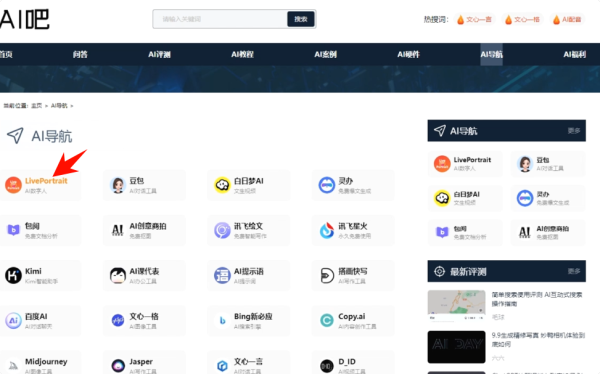600x374 pixels.
Task: Click the purple 包阅 icon in main grid
Action: (x=13, y=230)
